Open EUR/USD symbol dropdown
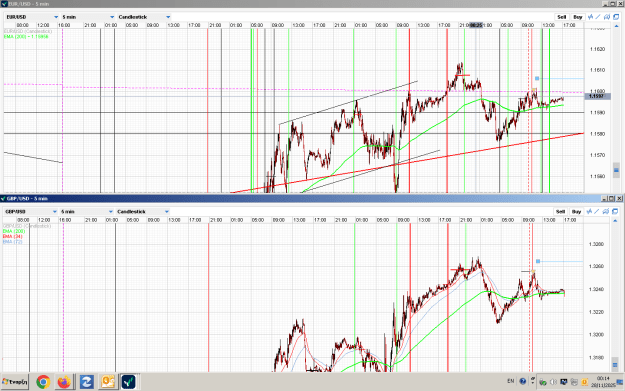This screenshot has height=391, width=625. pos(32,17)
